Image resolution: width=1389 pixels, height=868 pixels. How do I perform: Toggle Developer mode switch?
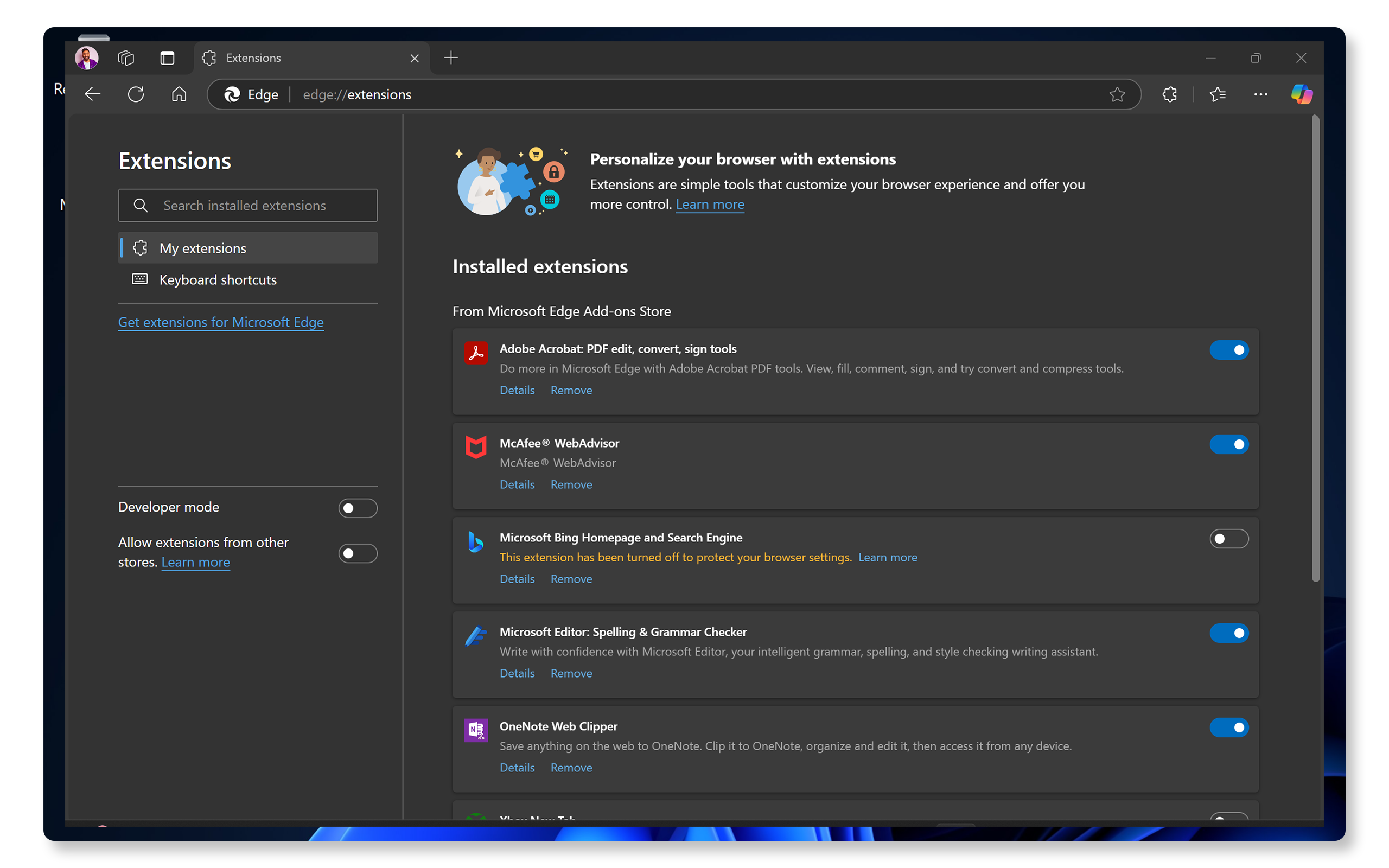pyautogui.click(x=358, y=508)
